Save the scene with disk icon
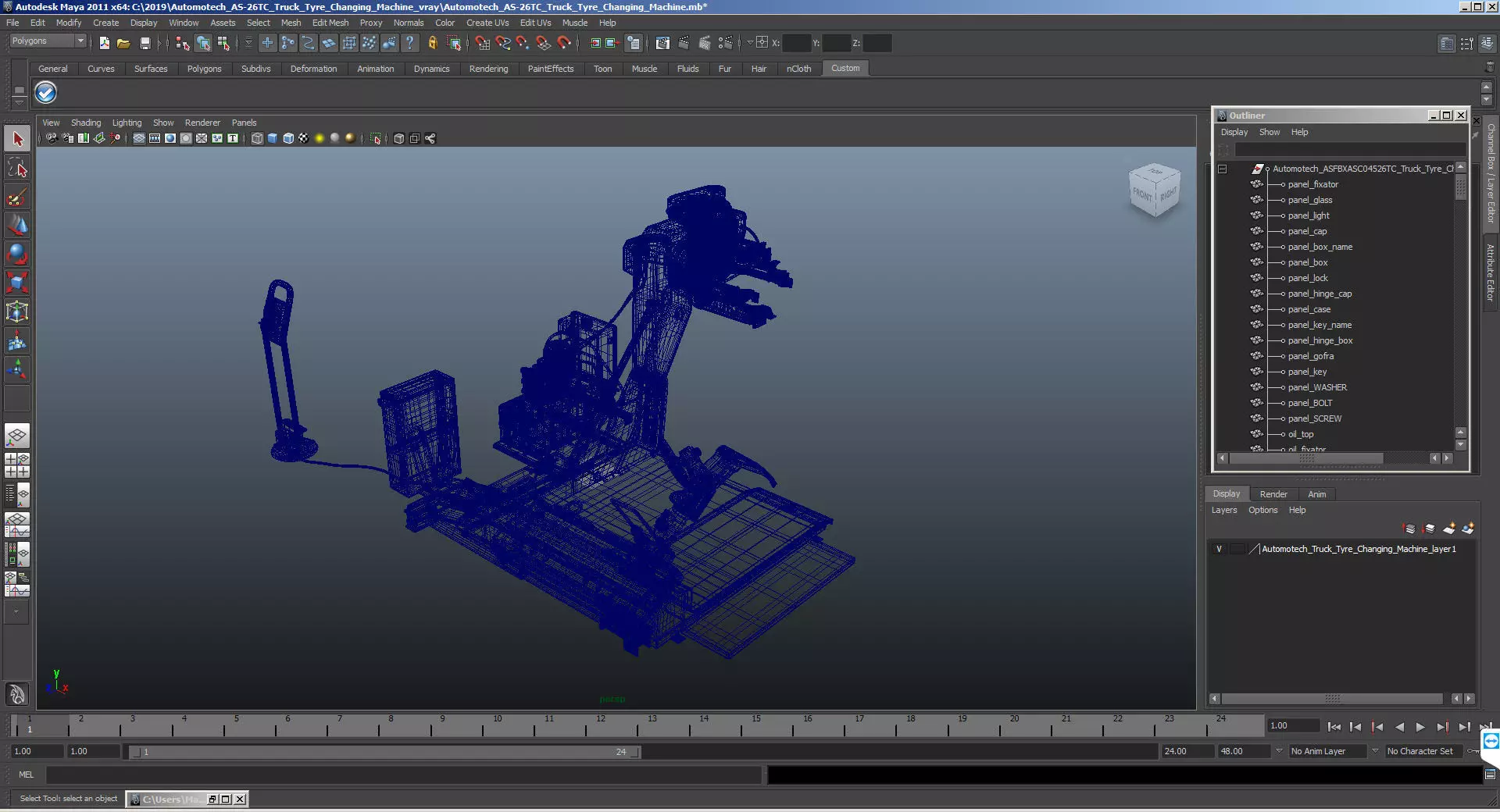The height and width of the screenshot is (812, 1500). click(145, 44)
